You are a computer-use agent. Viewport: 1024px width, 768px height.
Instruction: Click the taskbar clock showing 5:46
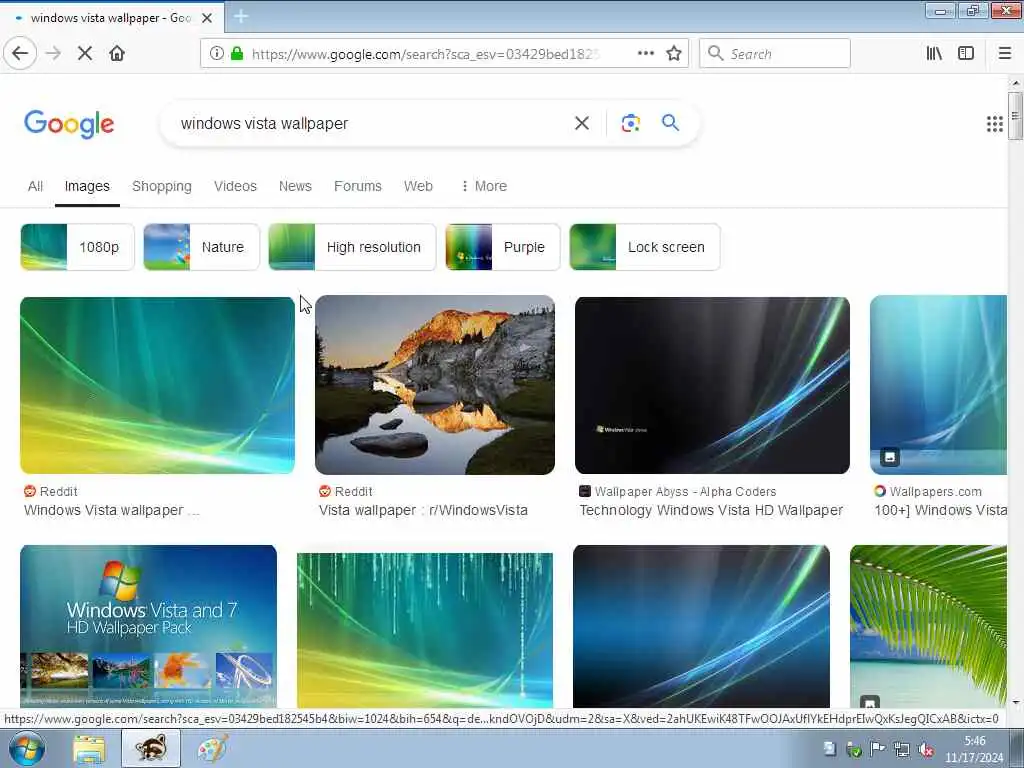(x=974, y=749)
